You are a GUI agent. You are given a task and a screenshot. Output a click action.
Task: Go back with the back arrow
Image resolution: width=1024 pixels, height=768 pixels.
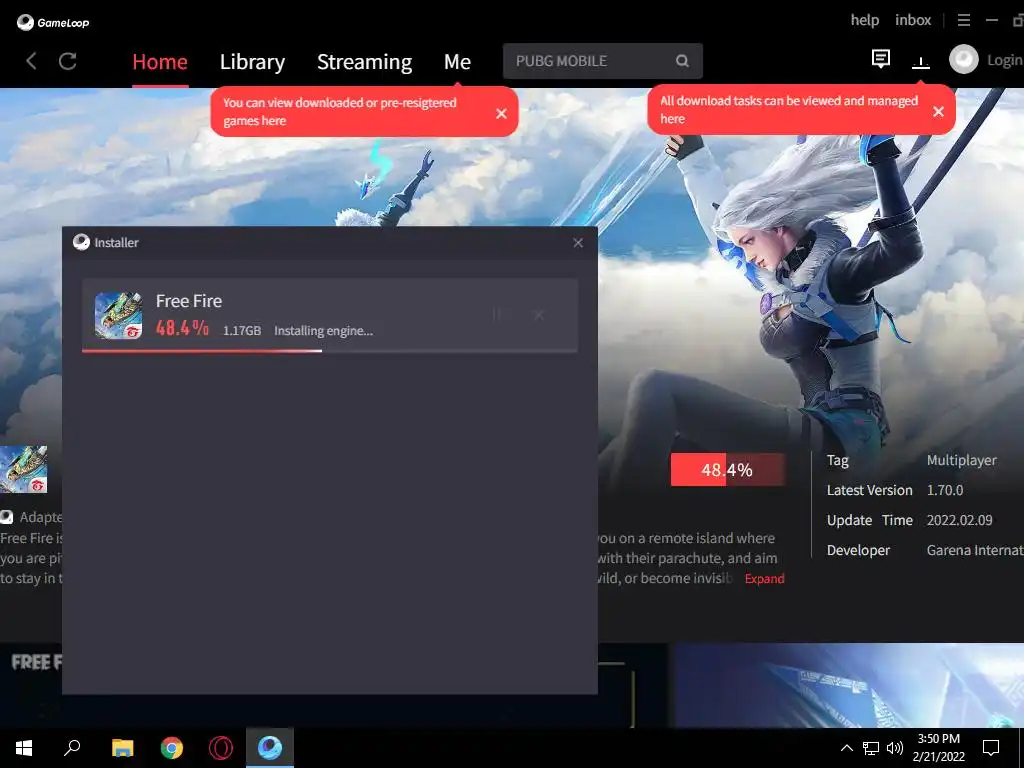pos(31,61)
